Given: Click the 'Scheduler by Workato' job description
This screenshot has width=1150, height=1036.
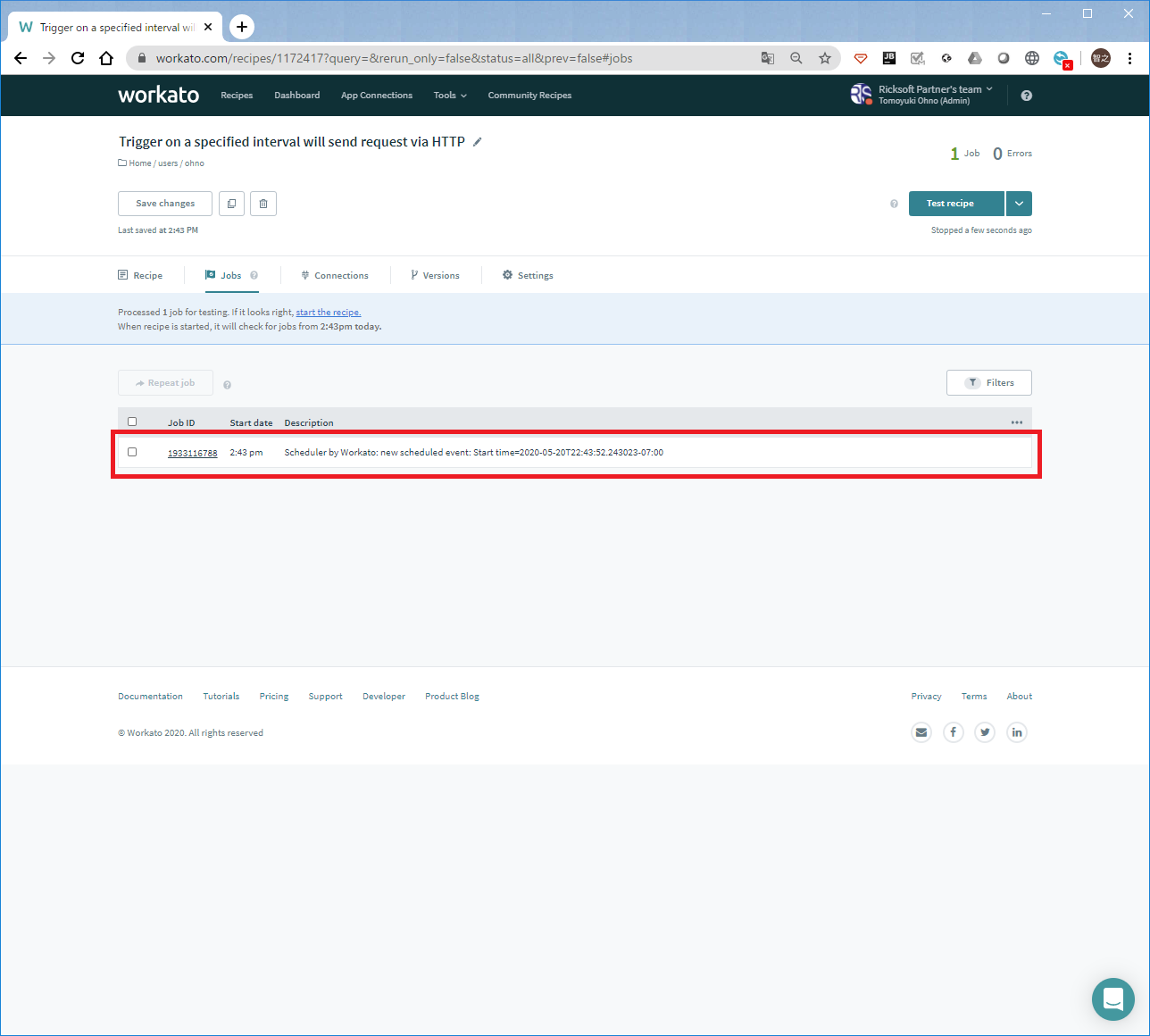Looking at the screenshot, I should 474,453.
